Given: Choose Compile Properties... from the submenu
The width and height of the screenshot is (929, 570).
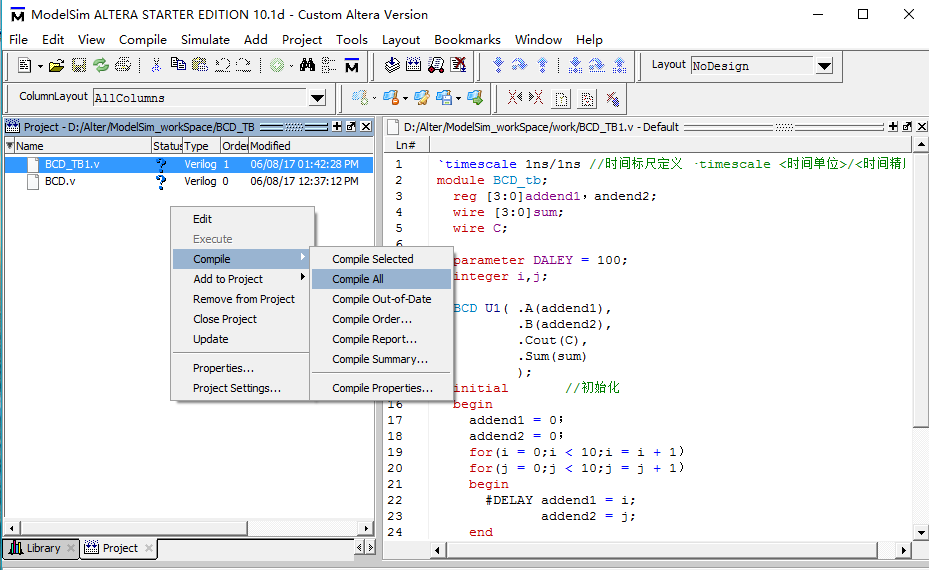Looking at the screenshot, I should click(381, 388).
